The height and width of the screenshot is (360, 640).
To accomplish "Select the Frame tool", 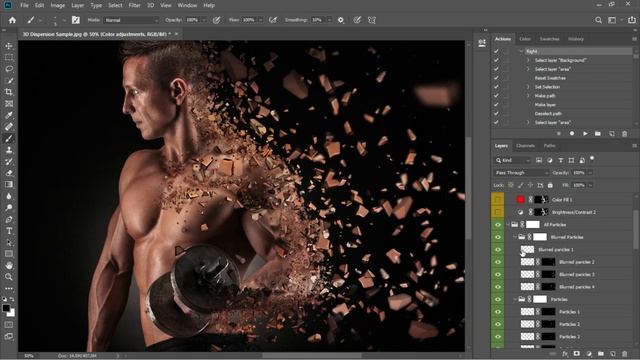I will coord(9,104).
